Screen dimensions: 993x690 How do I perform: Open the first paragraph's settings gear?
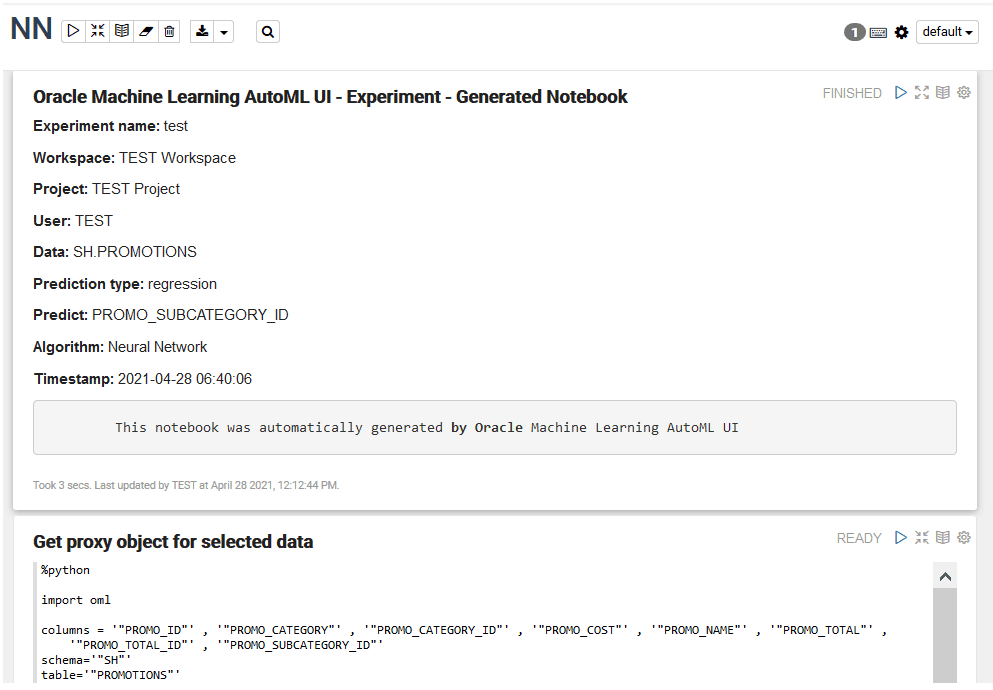coord(963,92)
